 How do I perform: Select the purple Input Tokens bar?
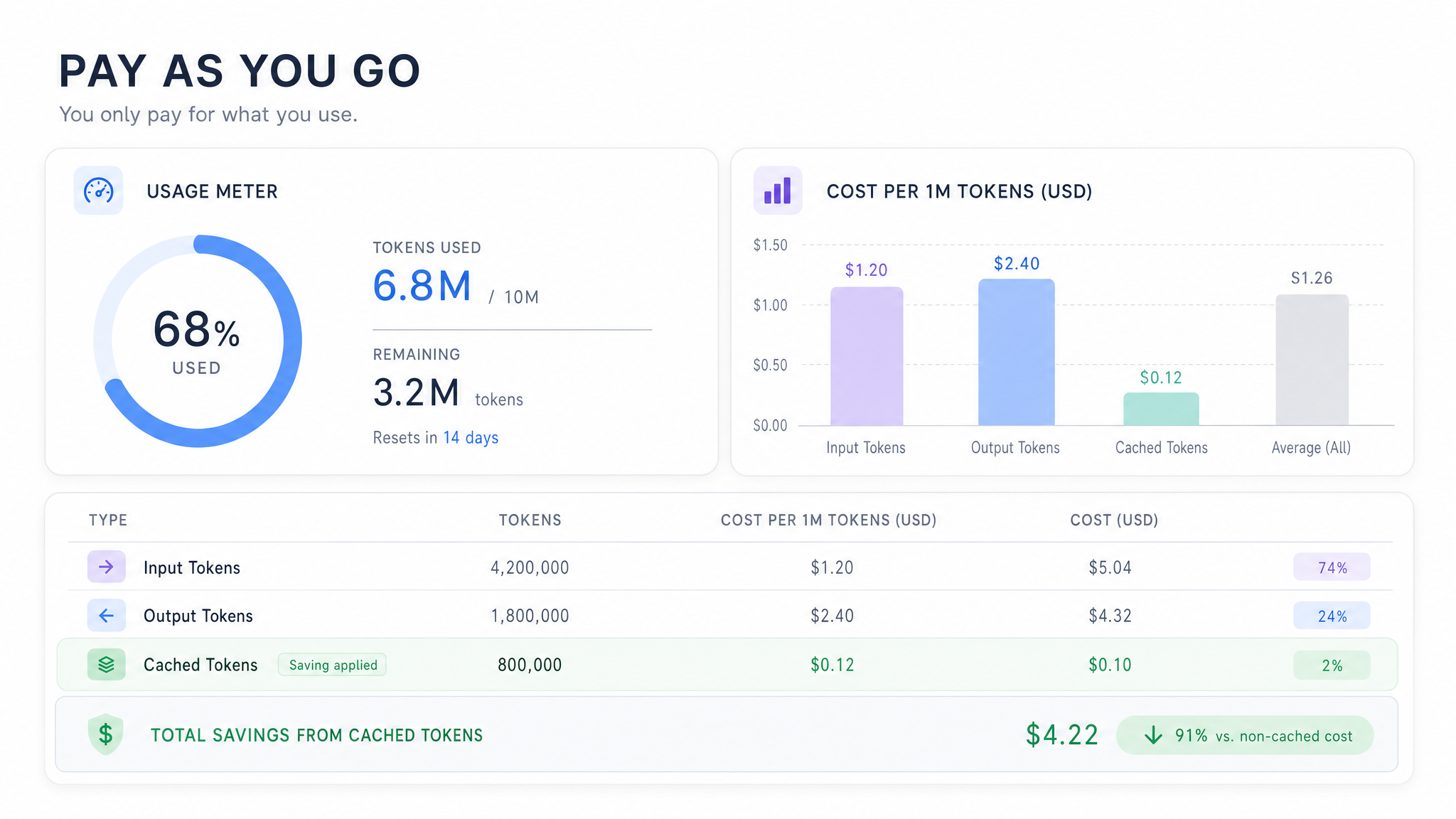tap(867, 356)
